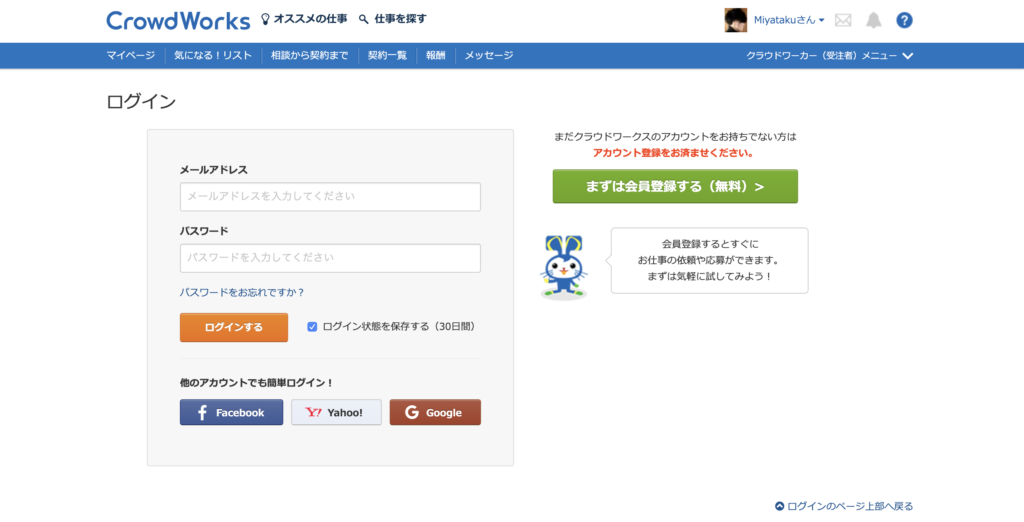This screenshot has width=1024, height=522.
Task: Log in with the Yahoo! button
Action: point(336,412)
